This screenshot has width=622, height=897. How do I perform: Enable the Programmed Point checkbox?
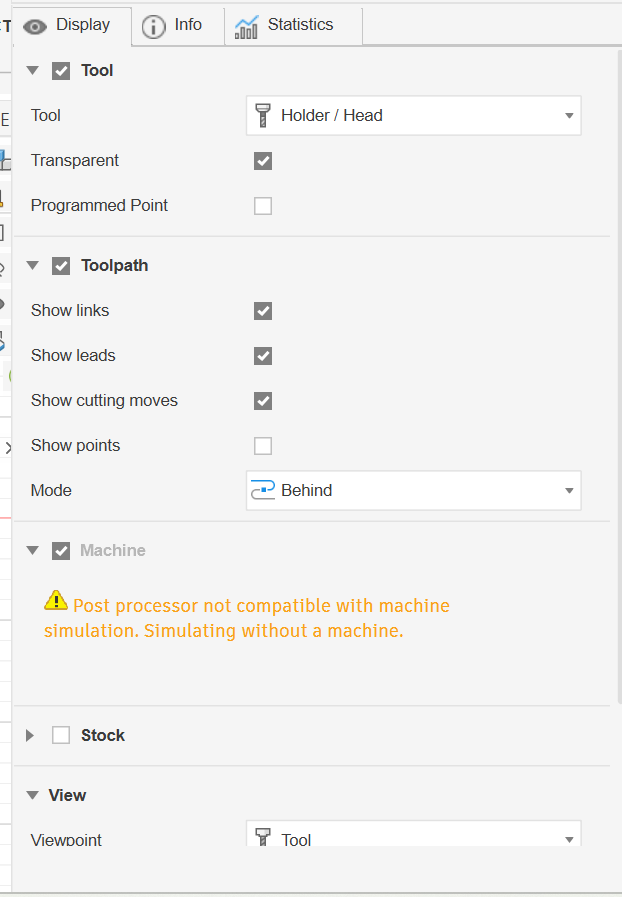[263, 206]
